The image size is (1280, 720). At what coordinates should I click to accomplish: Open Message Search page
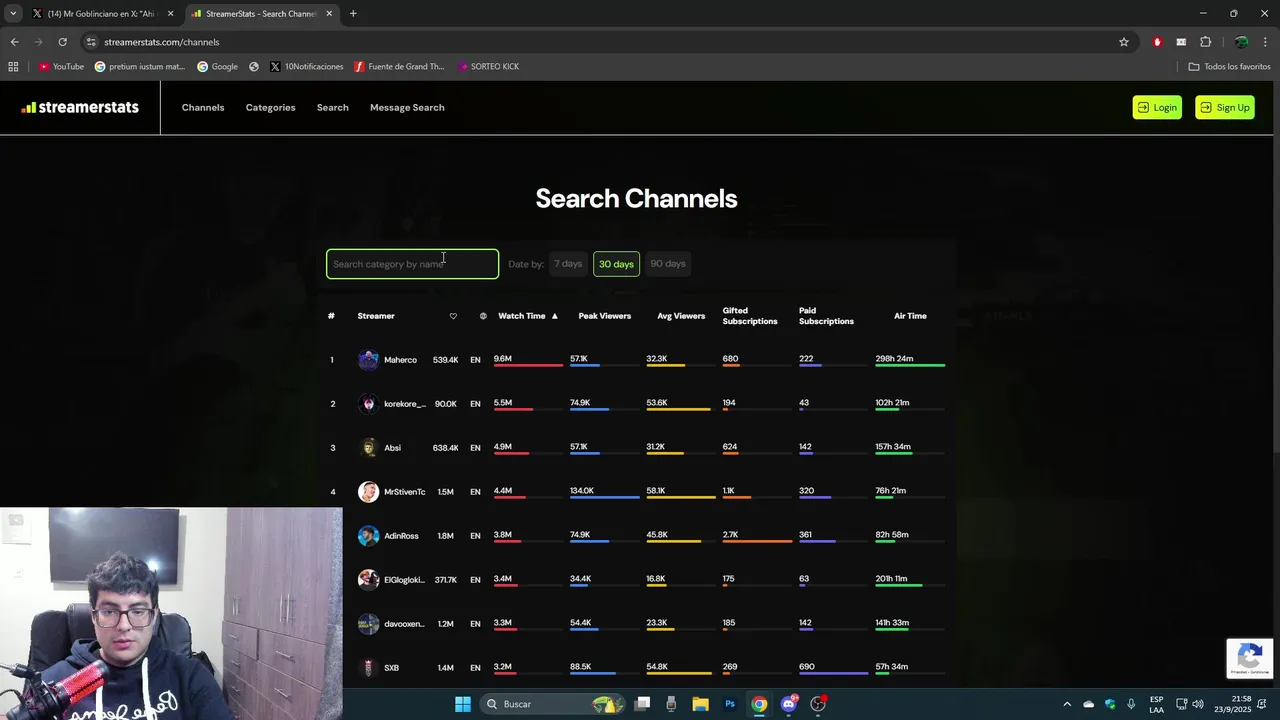407,107
